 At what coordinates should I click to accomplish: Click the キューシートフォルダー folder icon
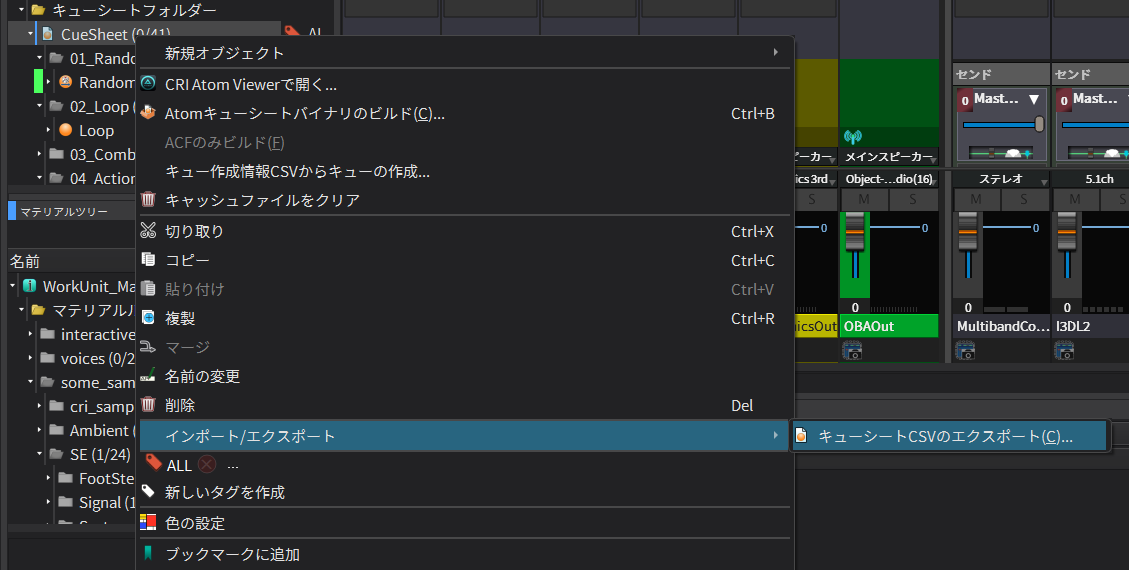coord(38,10)
